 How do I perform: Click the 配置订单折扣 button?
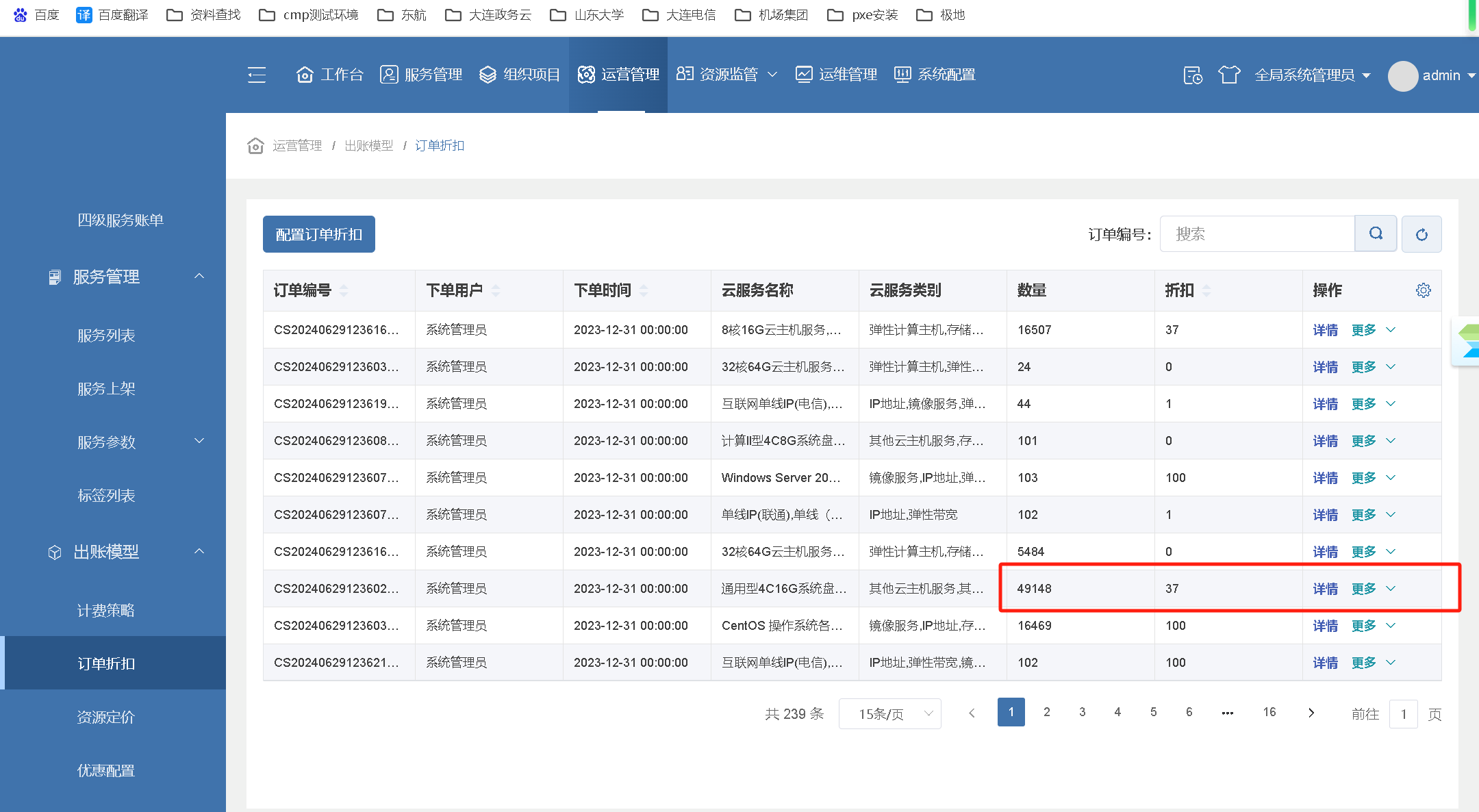(x=319, y=234)
